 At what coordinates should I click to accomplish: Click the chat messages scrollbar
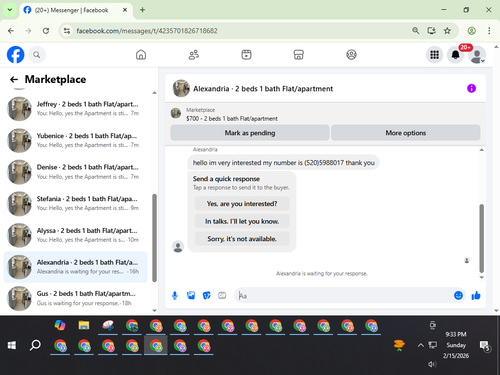pos(481,238)
